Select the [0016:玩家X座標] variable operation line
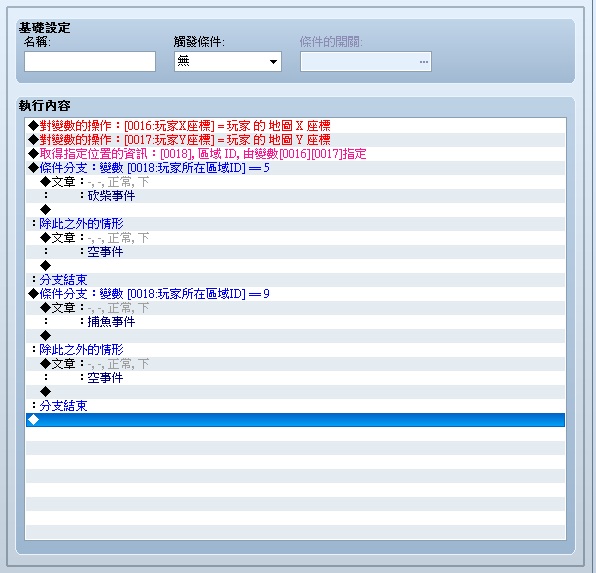The image size is (596, 573). click(x=295, y=125)
